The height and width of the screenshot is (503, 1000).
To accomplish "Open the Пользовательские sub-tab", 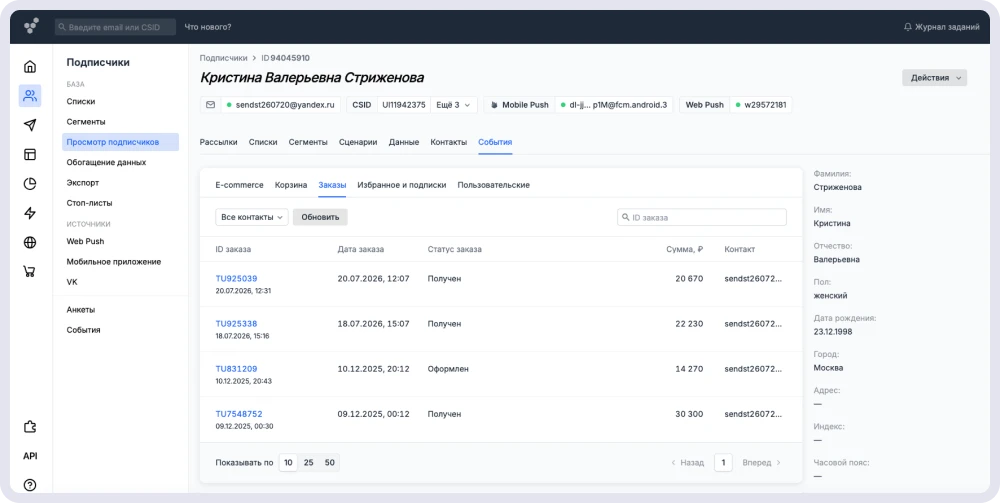I will (494, 185).
